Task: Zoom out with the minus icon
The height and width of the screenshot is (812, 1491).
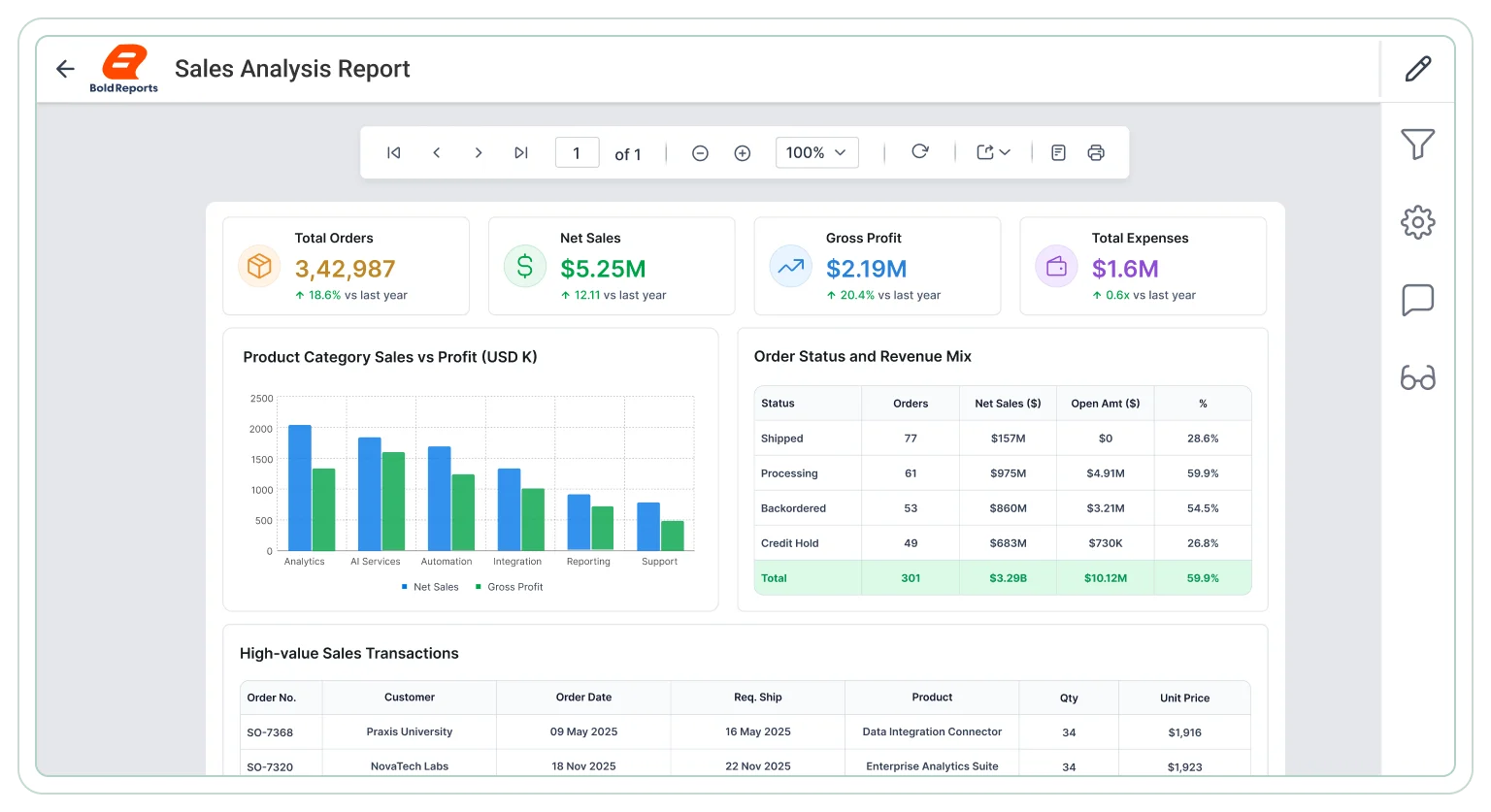Action: (700, 153)
